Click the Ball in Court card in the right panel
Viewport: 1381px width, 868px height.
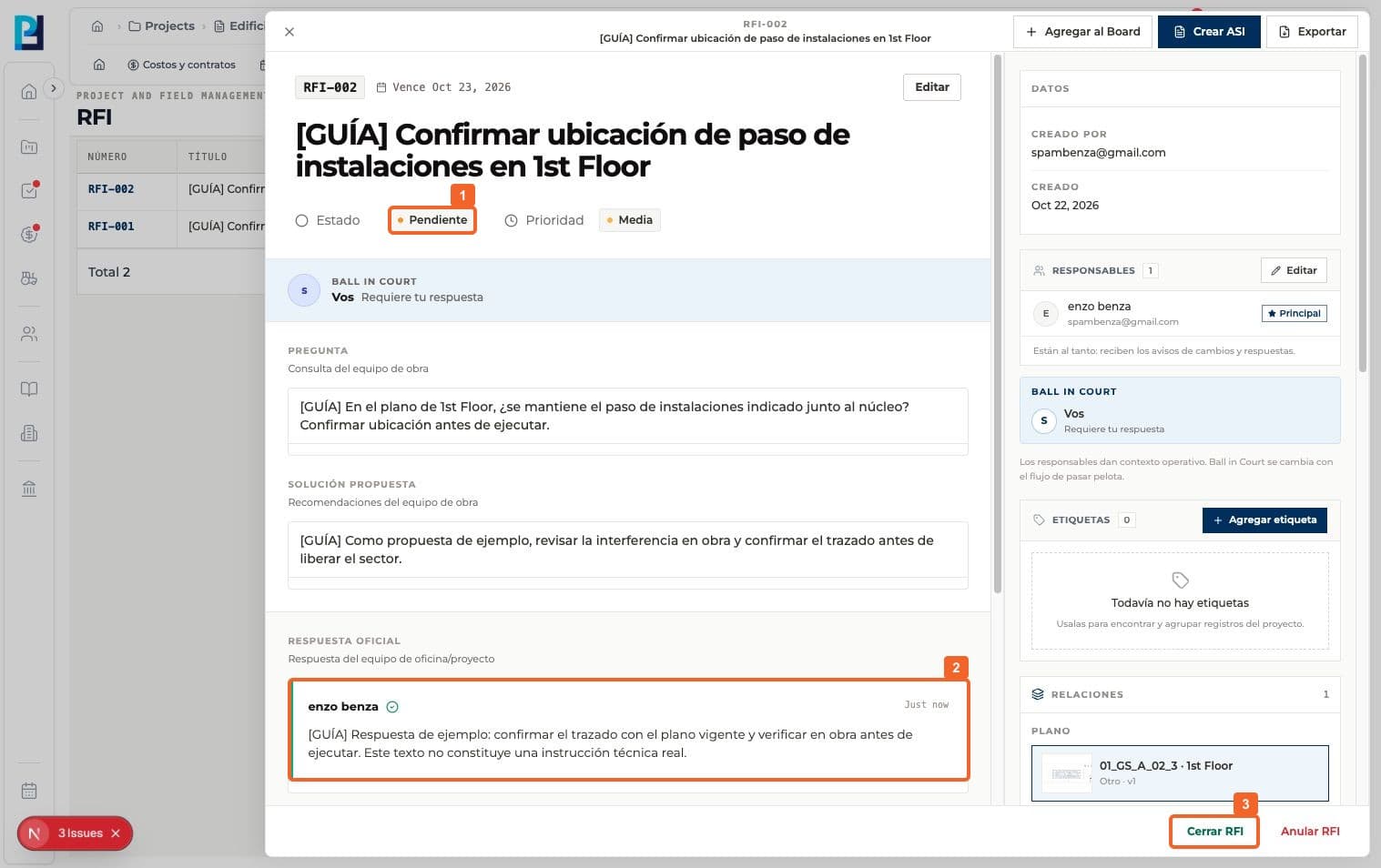(x=1180, y=410)
